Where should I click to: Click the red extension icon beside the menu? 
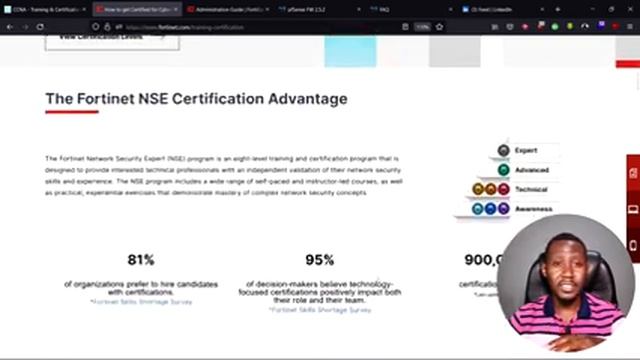[x=615, y=27]
